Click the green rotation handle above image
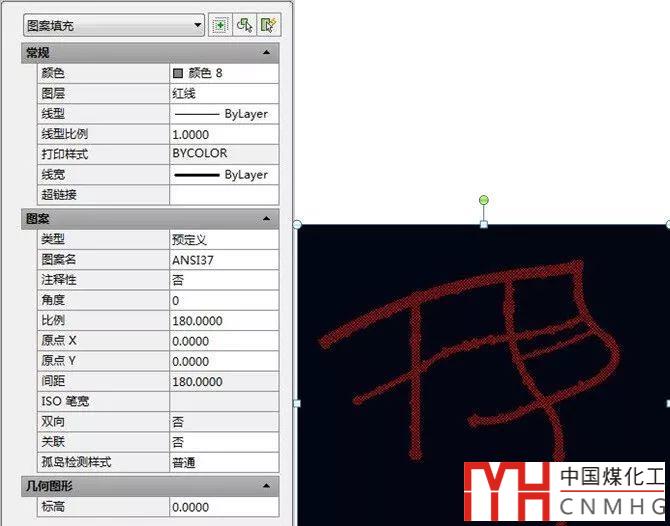Screen dimensions: 670x526 (484, 200)
